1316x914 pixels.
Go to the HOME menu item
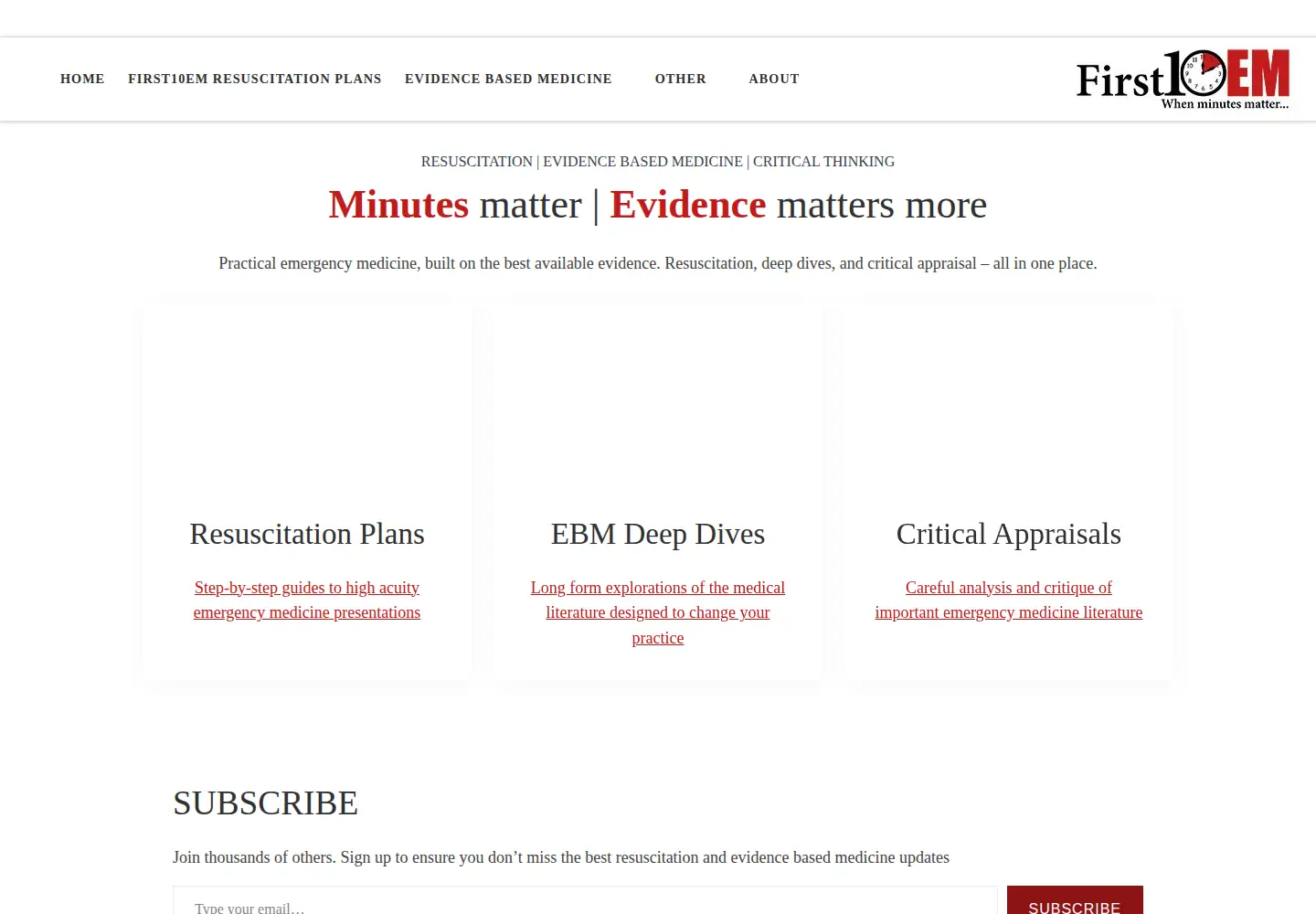point(82,79)
